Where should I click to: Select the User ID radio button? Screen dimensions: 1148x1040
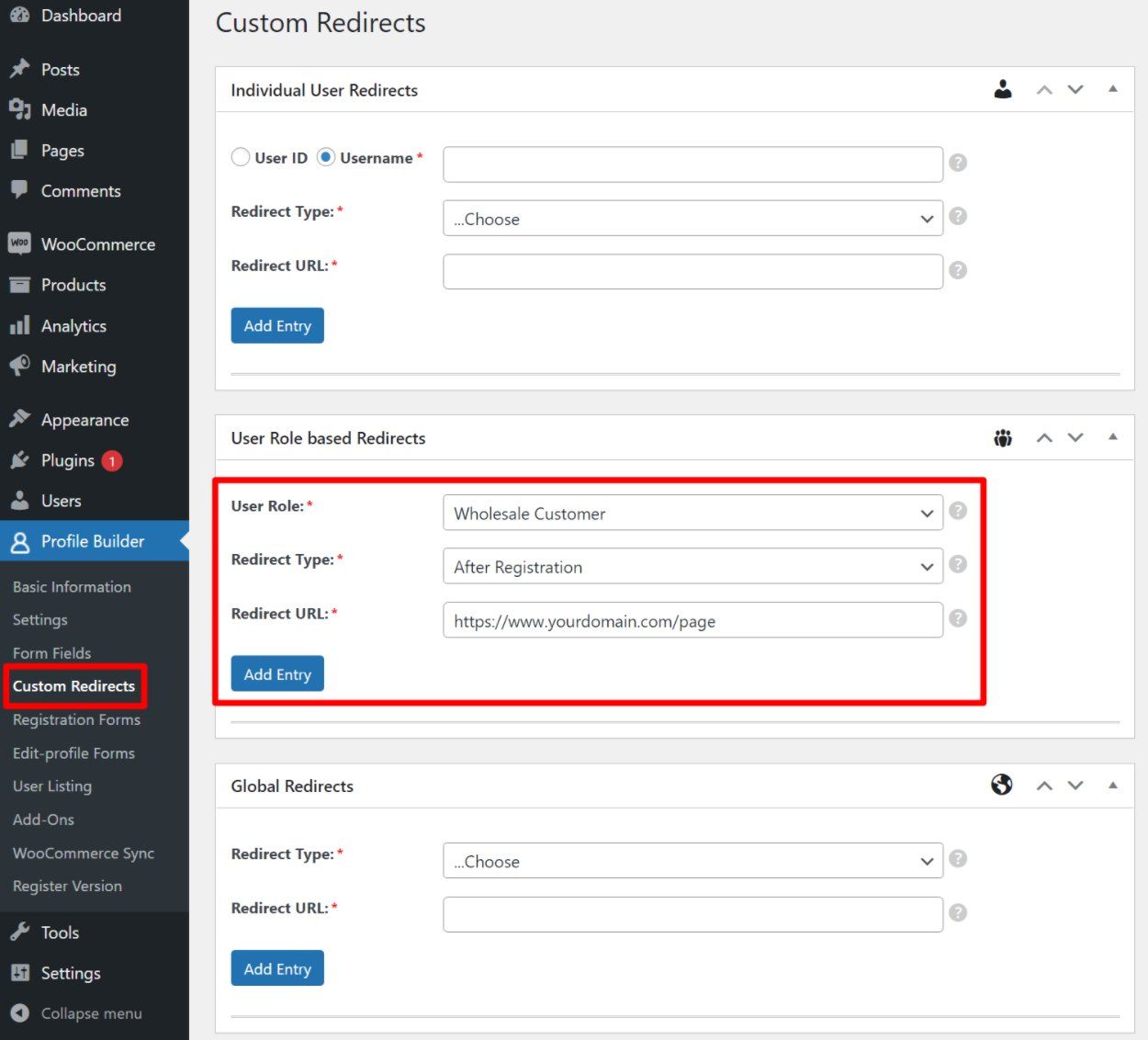coord(241,157)
